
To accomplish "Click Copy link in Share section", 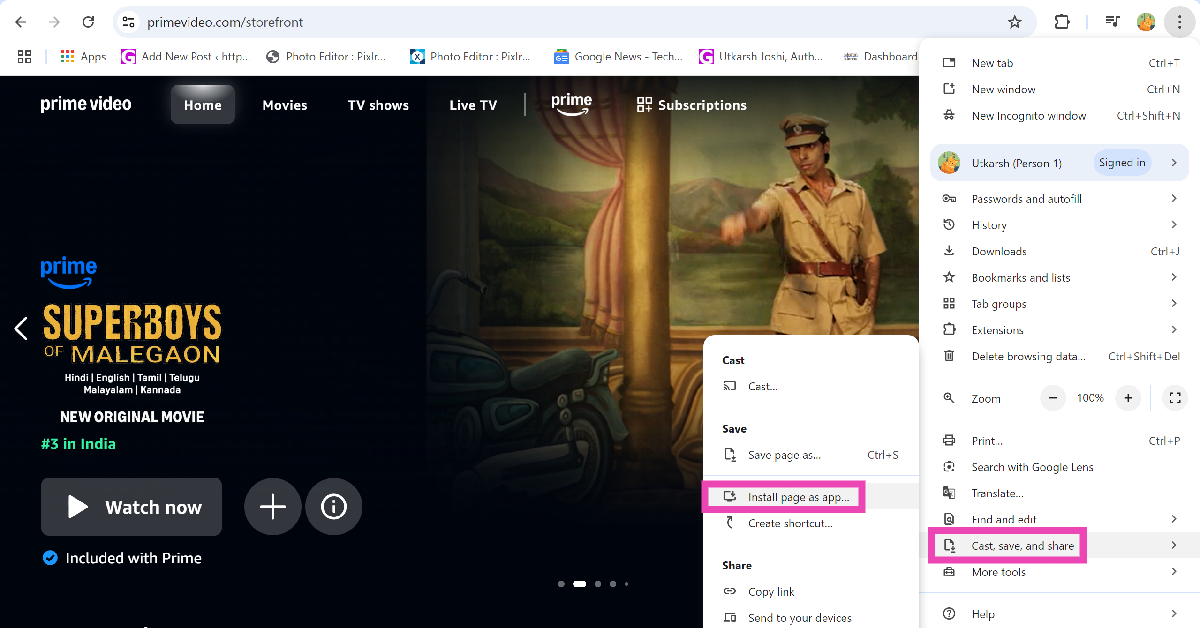I will (771, 592).
